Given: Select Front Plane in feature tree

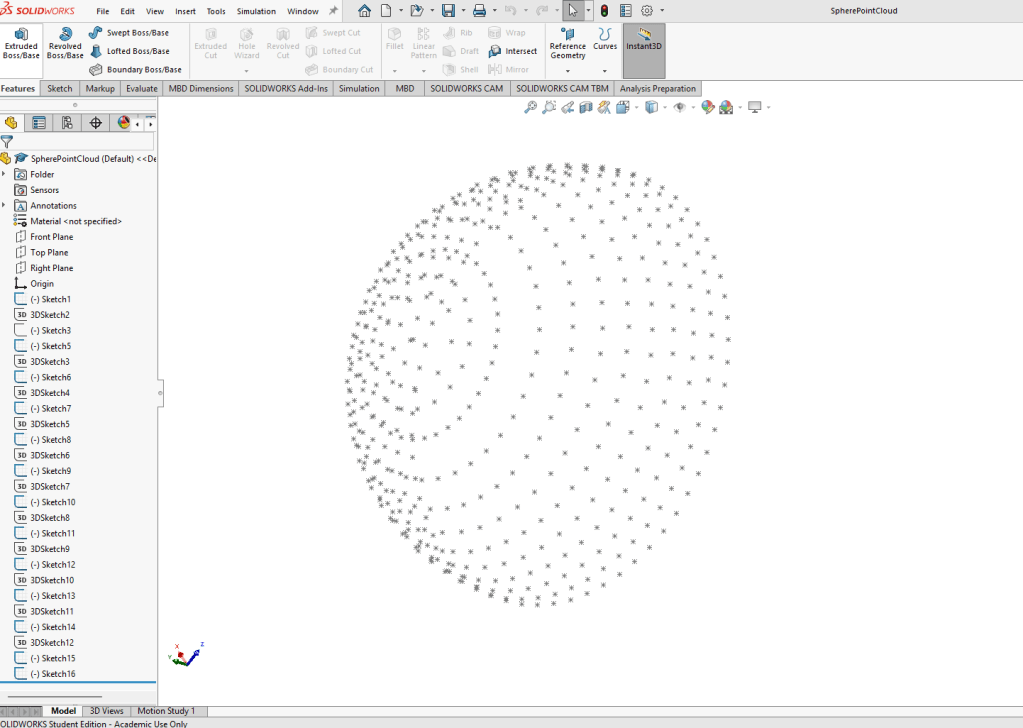Looking at the screenshot, I should point(51,237).
